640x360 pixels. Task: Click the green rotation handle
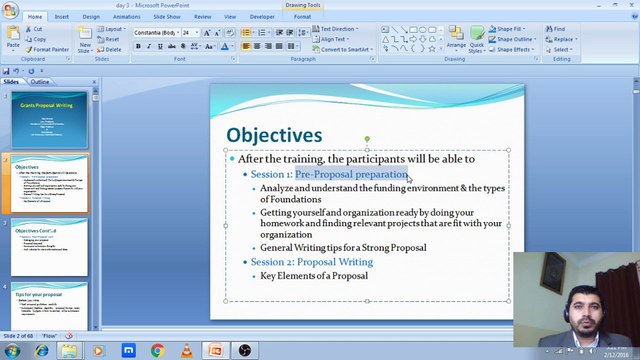pos(367,139)
